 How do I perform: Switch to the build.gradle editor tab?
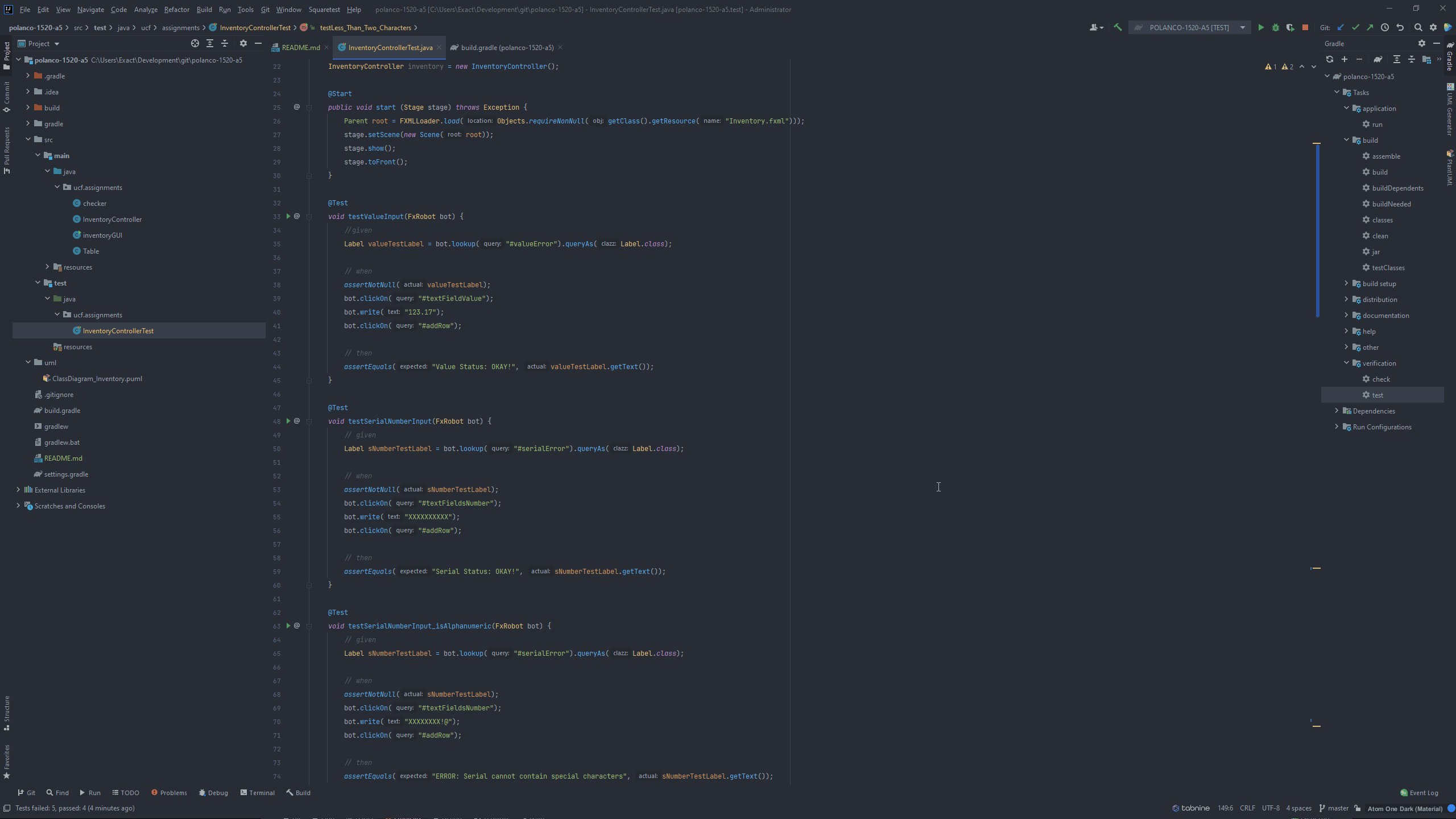coord(506,47)
